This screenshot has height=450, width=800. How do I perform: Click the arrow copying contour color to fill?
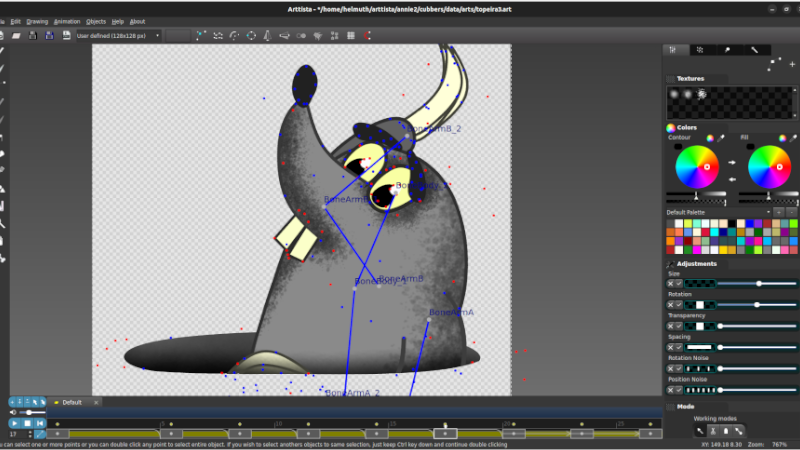tap(732, 162)
